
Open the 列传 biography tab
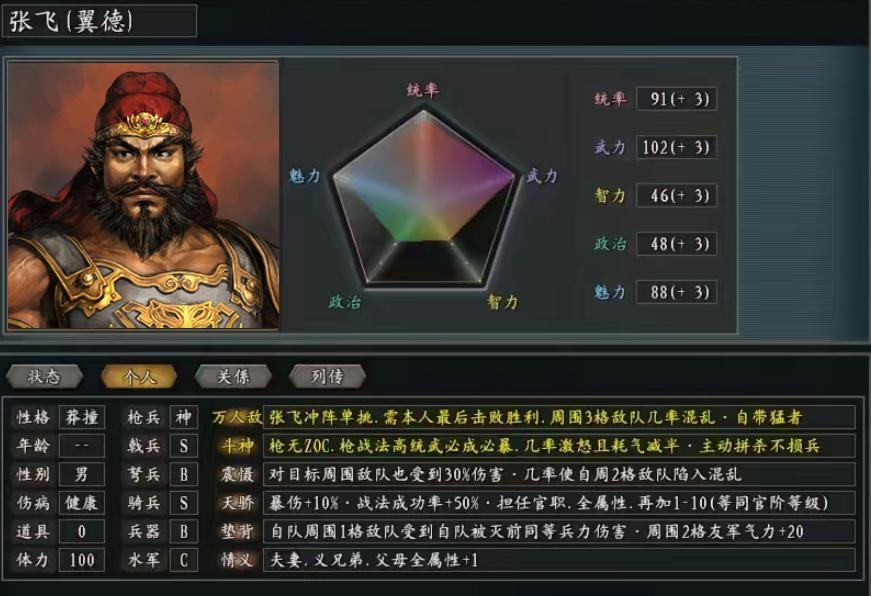(327, 377)
